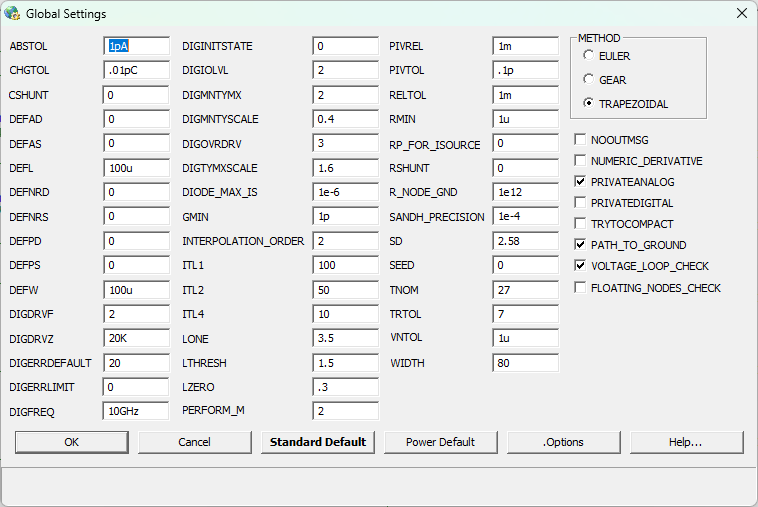Enable FLOATING_NODES_CHECK checkbox
This screenshot has height=507, width=758.
coord(581,288)
